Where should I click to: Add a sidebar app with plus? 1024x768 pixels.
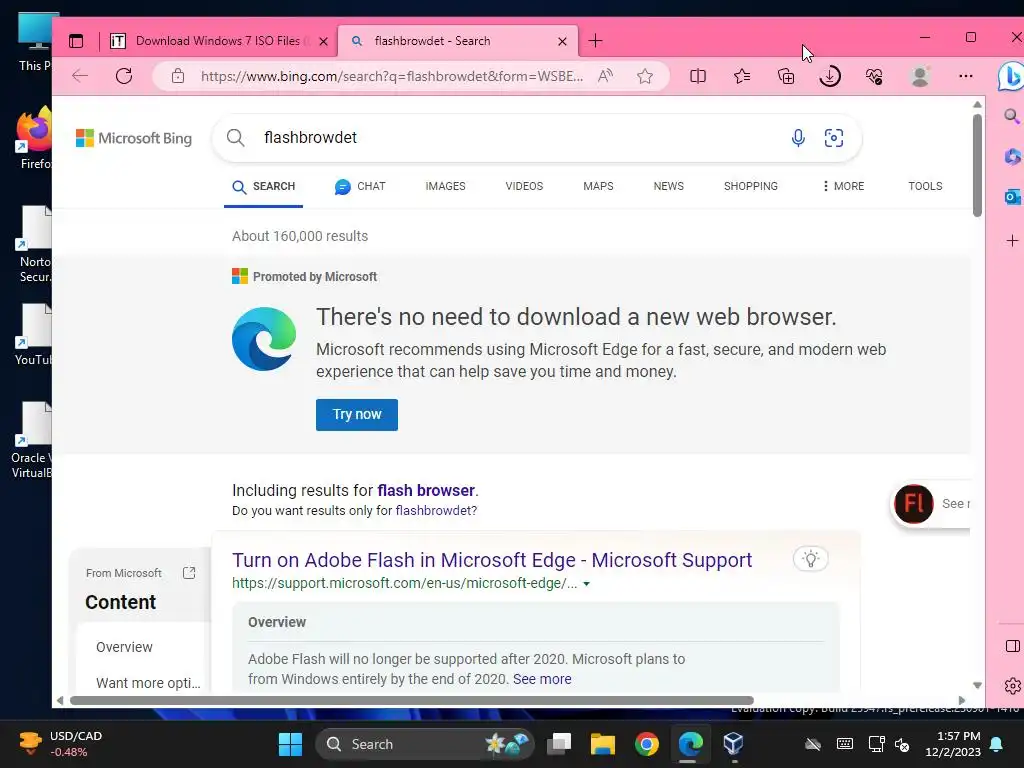pos(1012,241)
